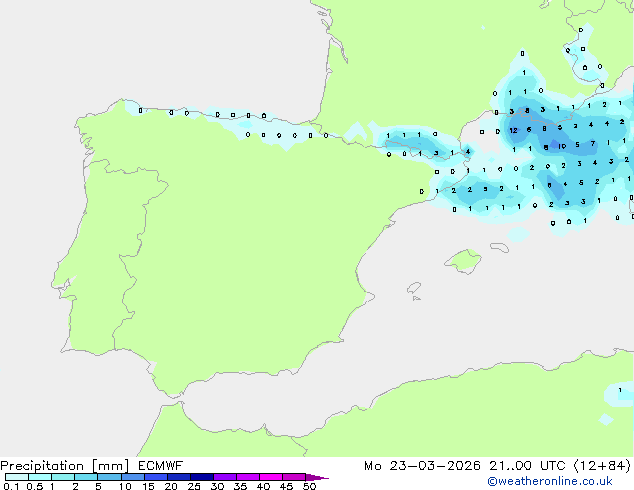634x490 pixels.
Task: Click the legend label '45'
Action: point(286,486)
